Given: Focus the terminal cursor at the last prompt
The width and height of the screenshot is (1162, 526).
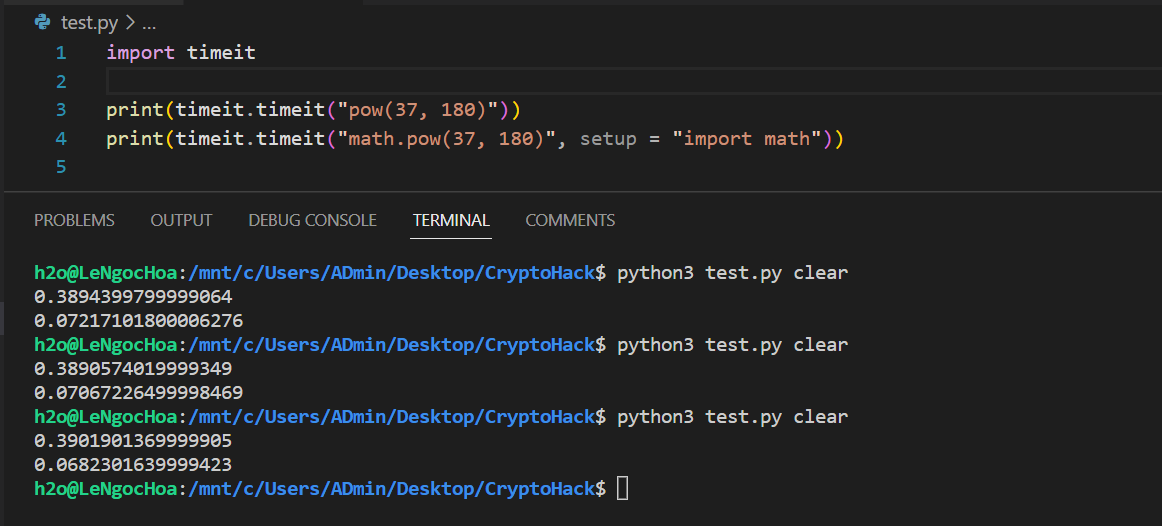Looking at the screenshot, I should 623,488.
